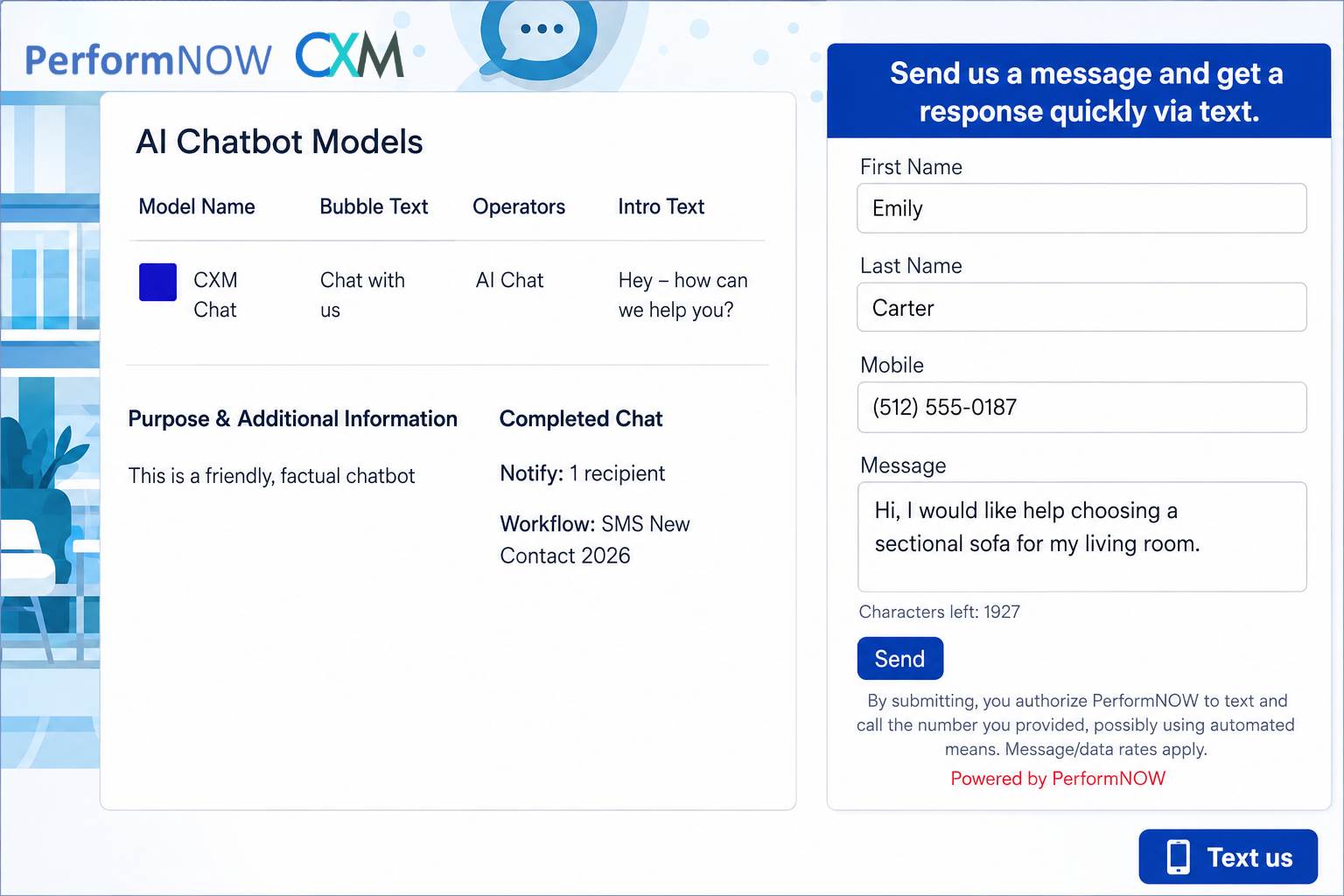Viewport: 1344px width, 896px height.
Task: Click the Message label
Action: (x=903, y=465)
